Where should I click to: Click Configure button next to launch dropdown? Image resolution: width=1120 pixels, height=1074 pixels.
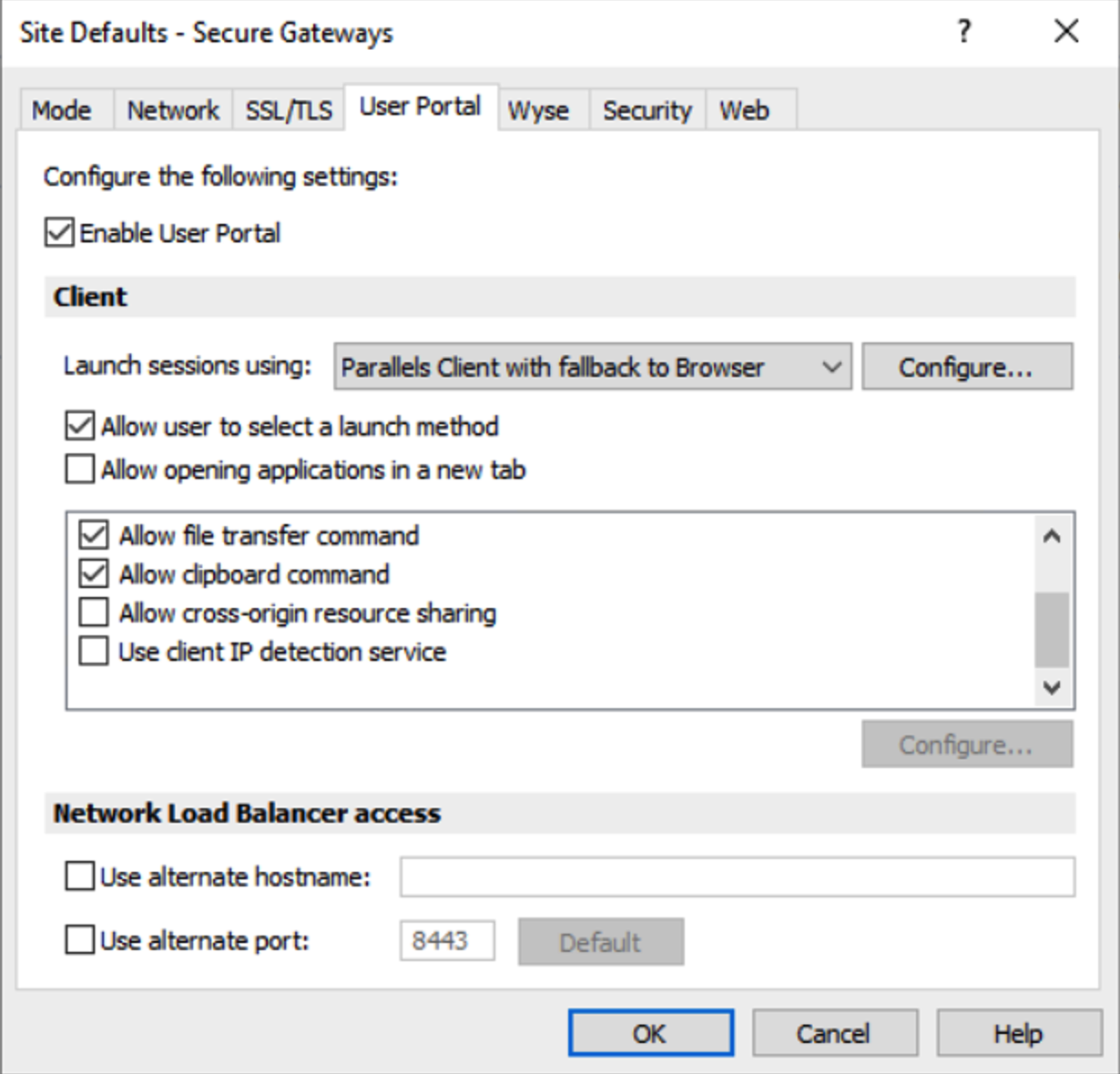[966, 367]
